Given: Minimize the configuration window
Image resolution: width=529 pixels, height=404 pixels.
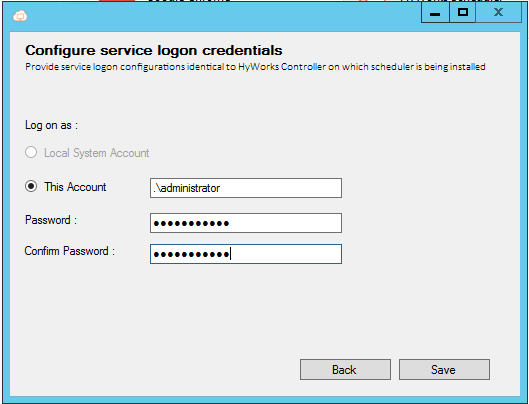Looking at the screenshot, I should coord(435,13).
